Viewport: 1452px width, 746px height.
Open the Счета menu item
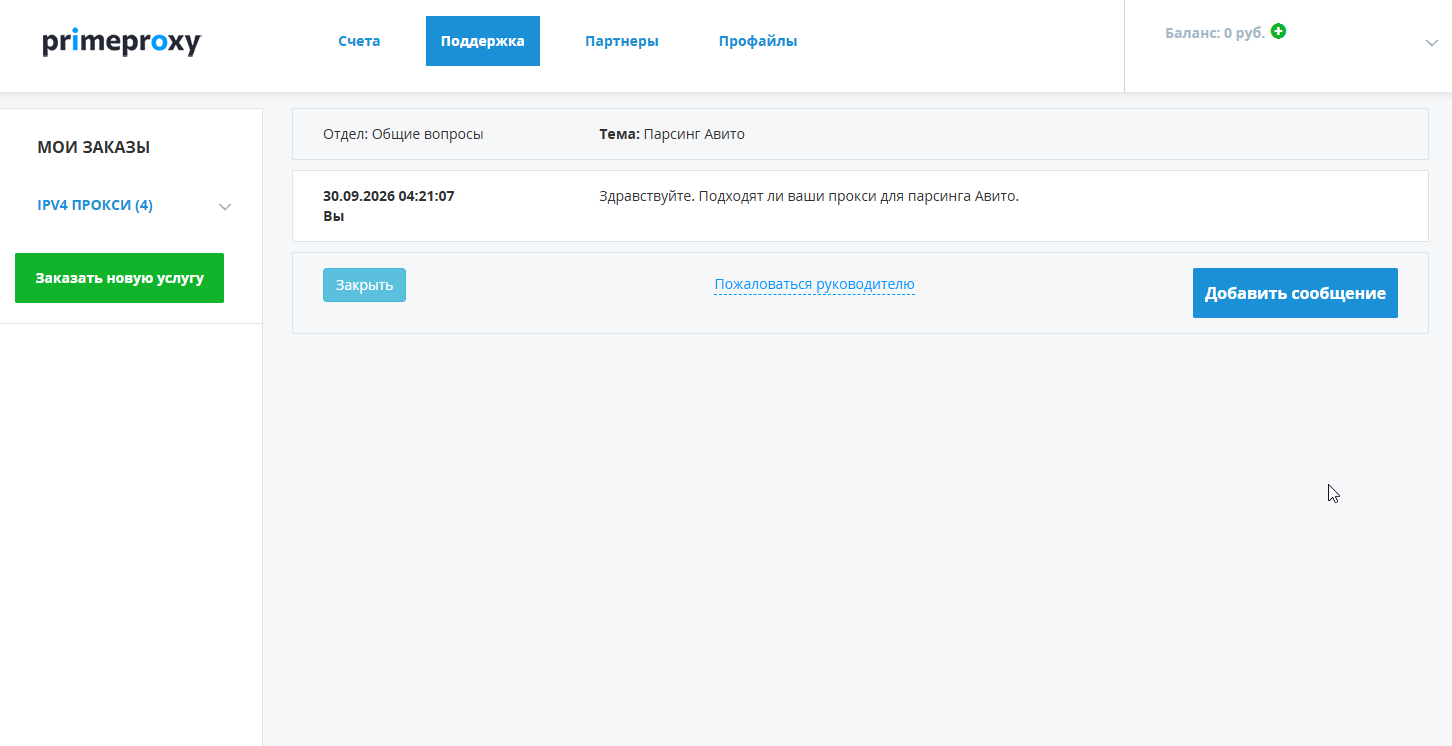tap(359, 41)
